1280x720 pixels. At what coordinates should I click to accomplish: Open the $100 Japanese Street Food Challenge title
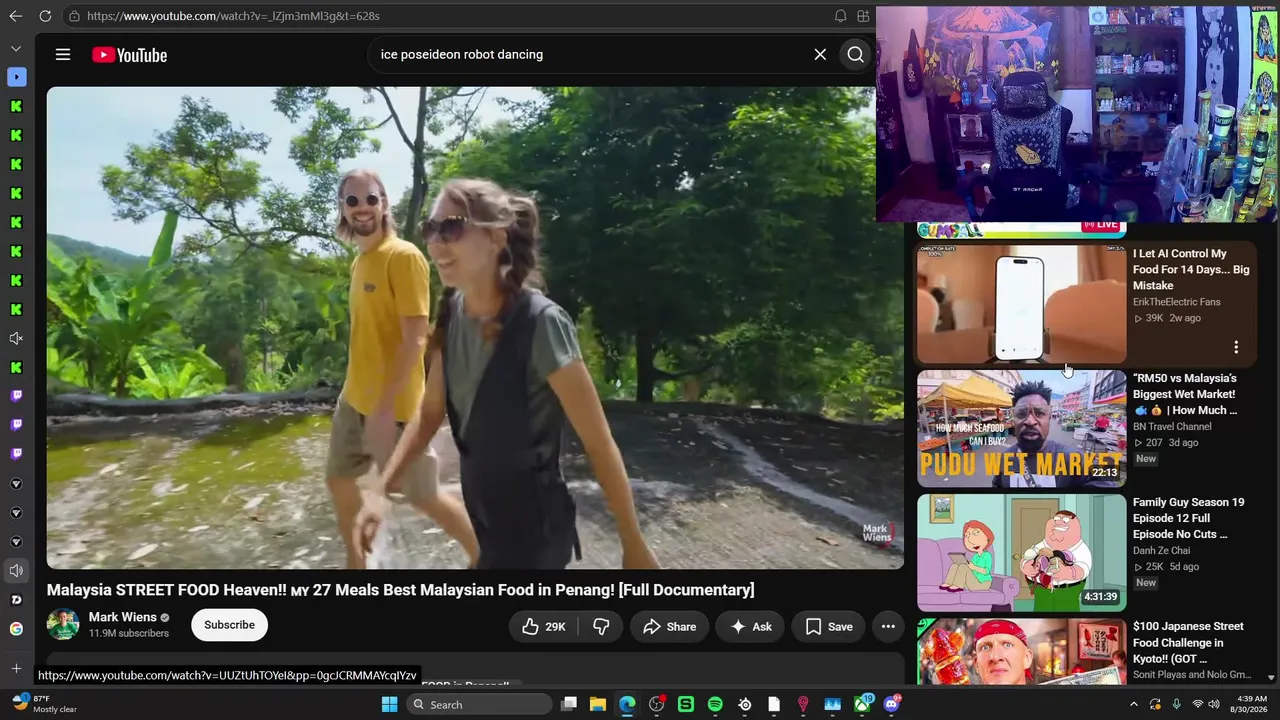[1189, 642]
